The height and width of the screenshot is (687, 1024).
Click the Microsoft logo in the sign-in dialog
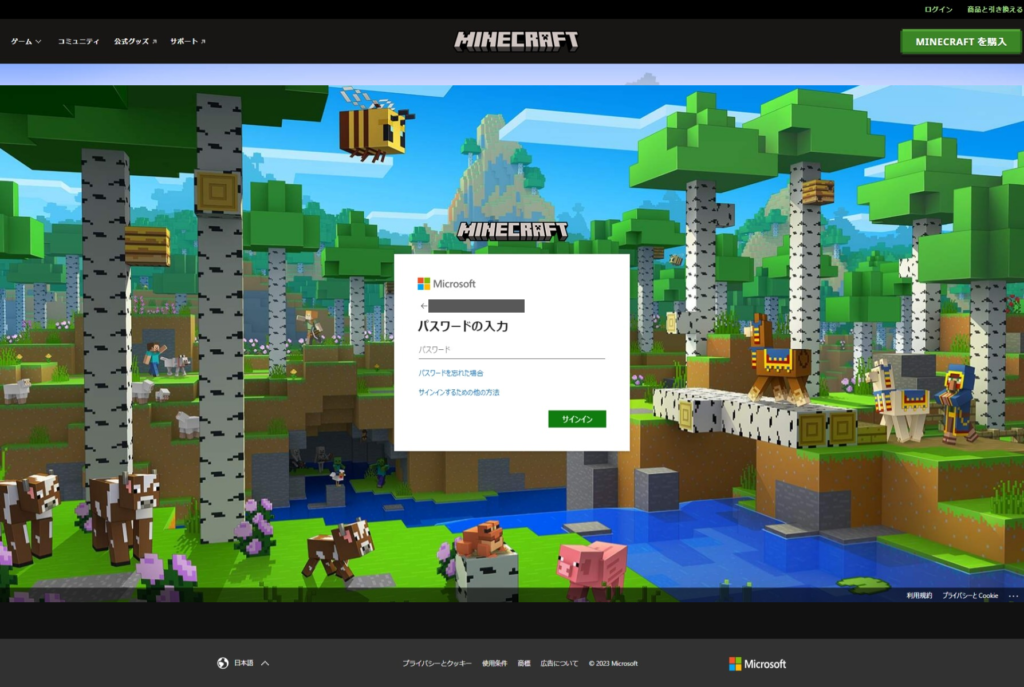tap(447, 283)
